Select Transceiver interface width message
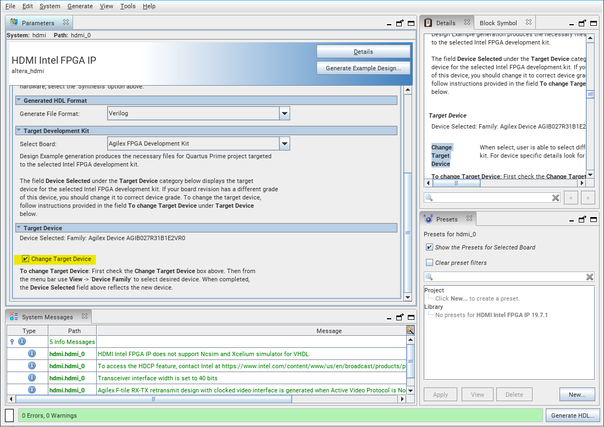This screenshot has height=427, width=604. point(157,378)
